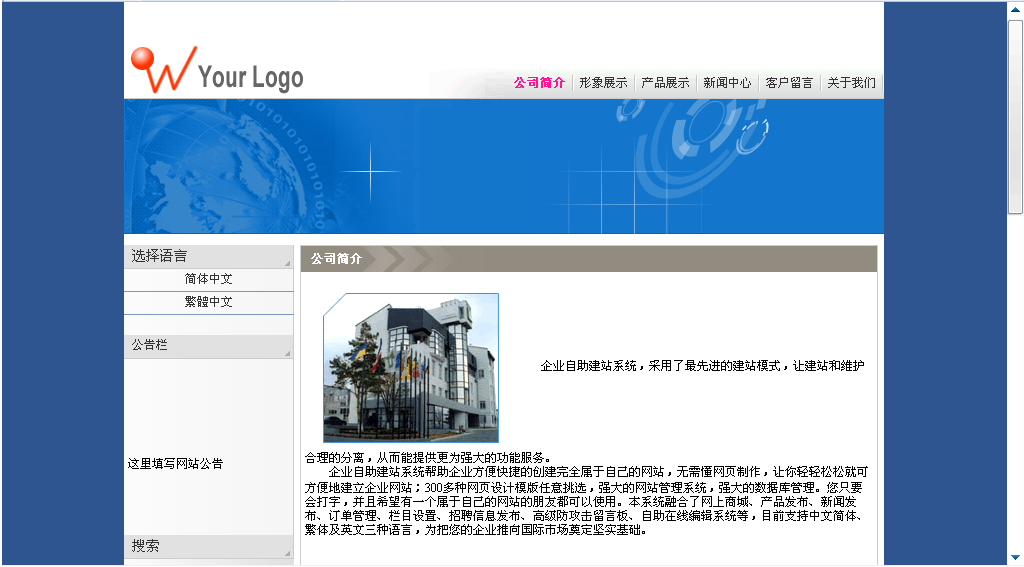Open 新闻中心 in the navigation bar
The image size is (1024, 567).
coord(727,83)
